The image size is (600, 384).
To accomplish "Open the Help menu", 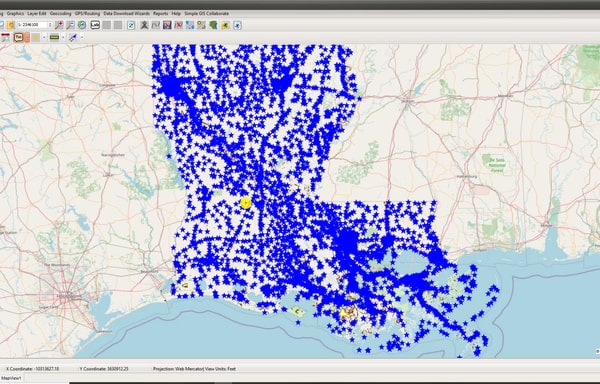I will [x=176, y=13].
